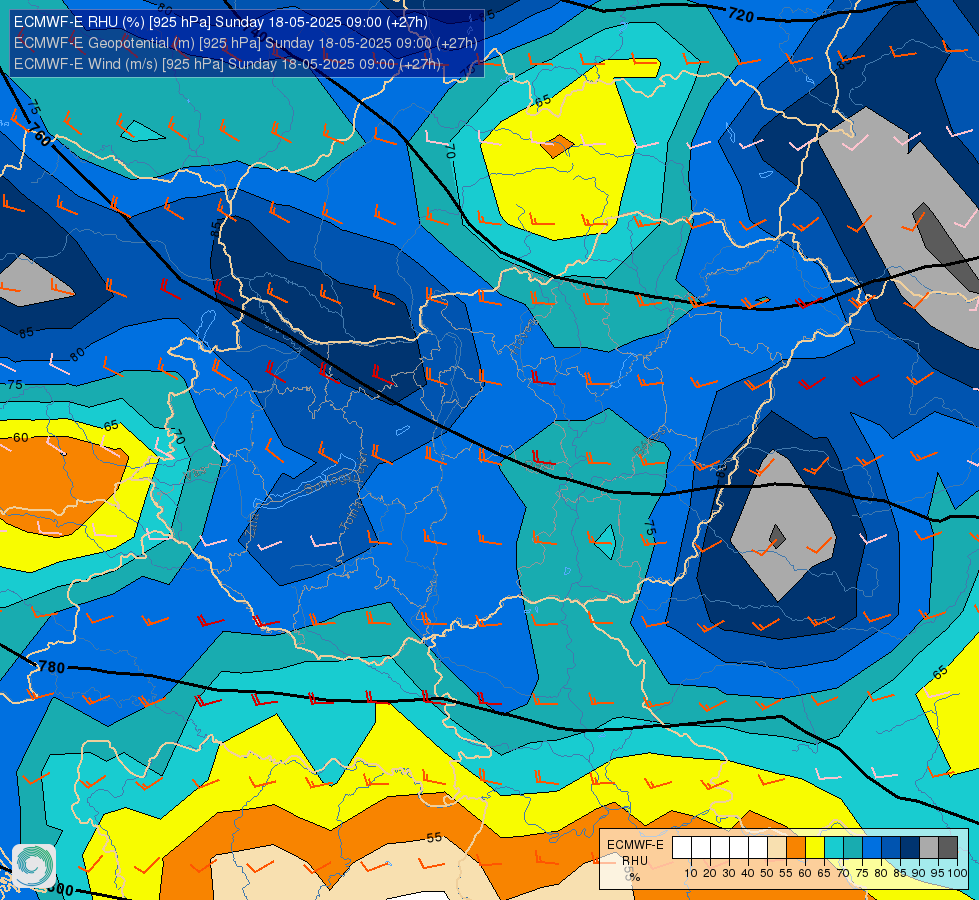
Task: Select the ECMWF-E Wind (m/s) title line
Action: 227,64
